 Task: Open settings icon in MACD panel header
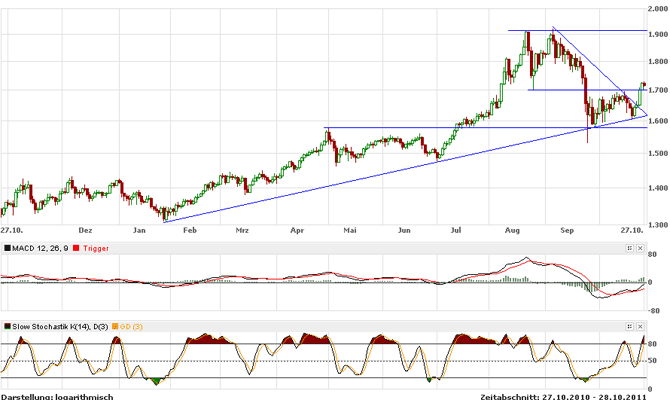click(630, 247)
